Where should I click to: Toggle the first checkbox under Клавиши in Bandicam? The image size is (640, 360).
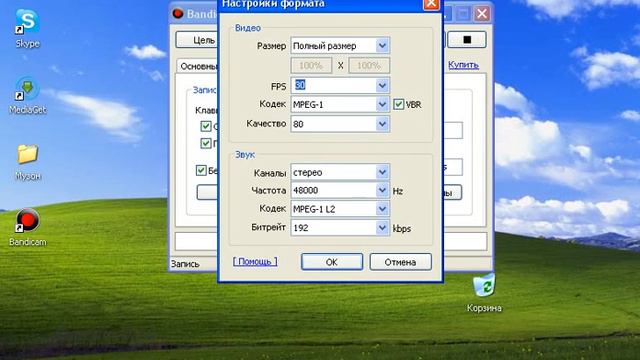(x=206, y=126)
